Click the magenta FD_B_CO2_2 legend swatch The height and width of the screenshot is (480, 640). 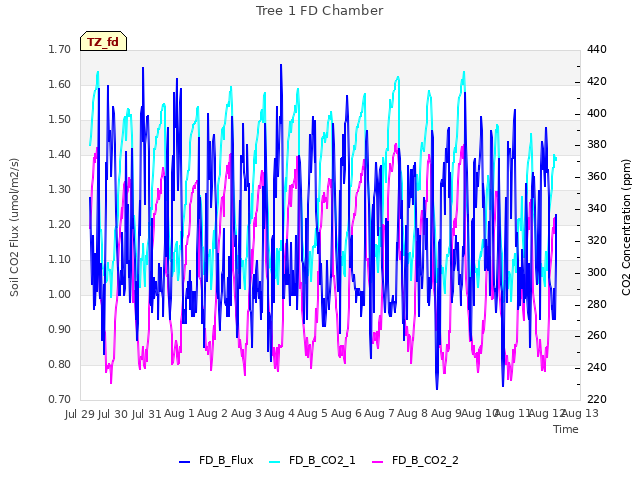point(378,462)
